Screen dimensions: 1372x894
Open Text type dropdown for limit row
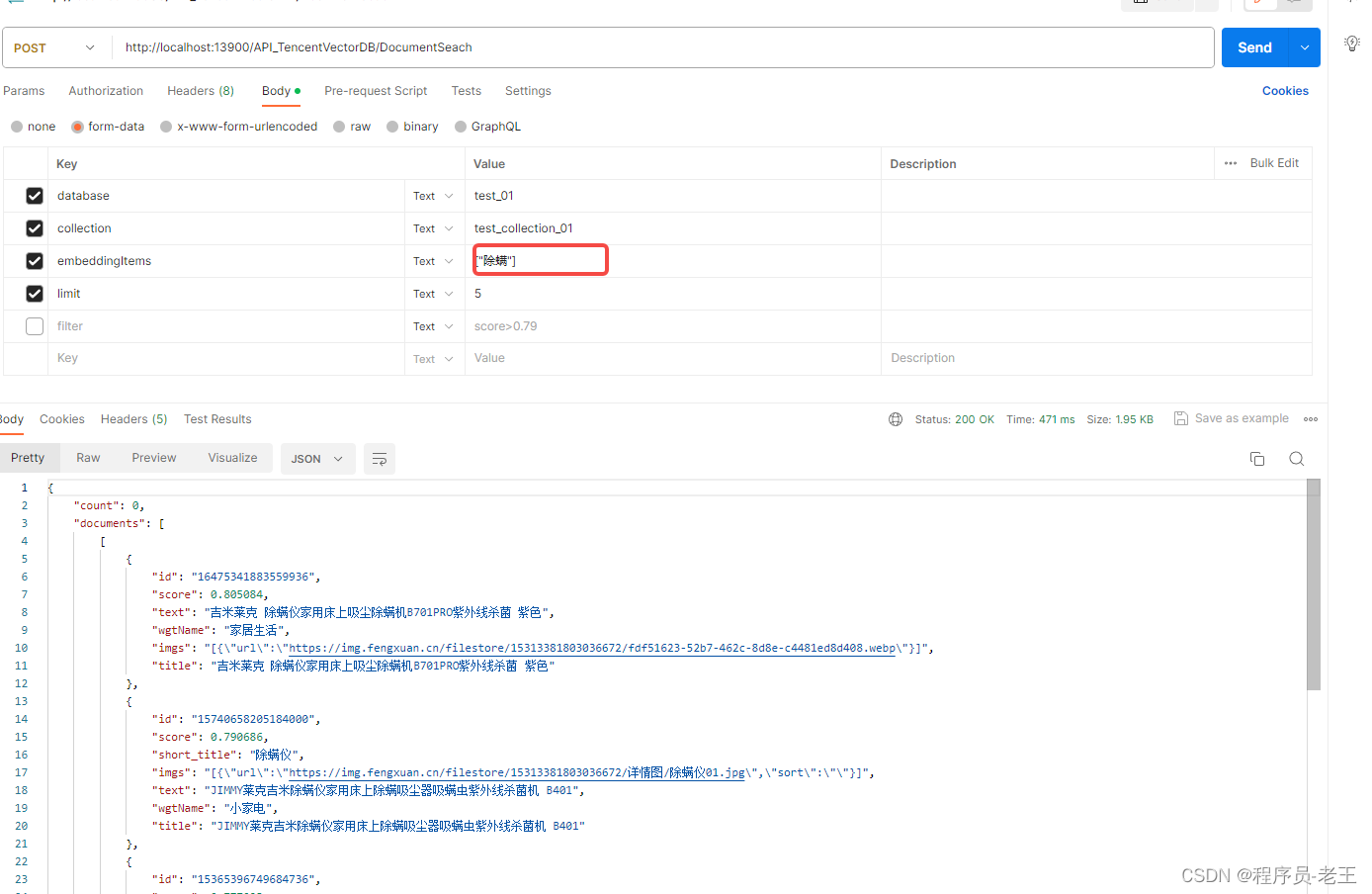434,294
